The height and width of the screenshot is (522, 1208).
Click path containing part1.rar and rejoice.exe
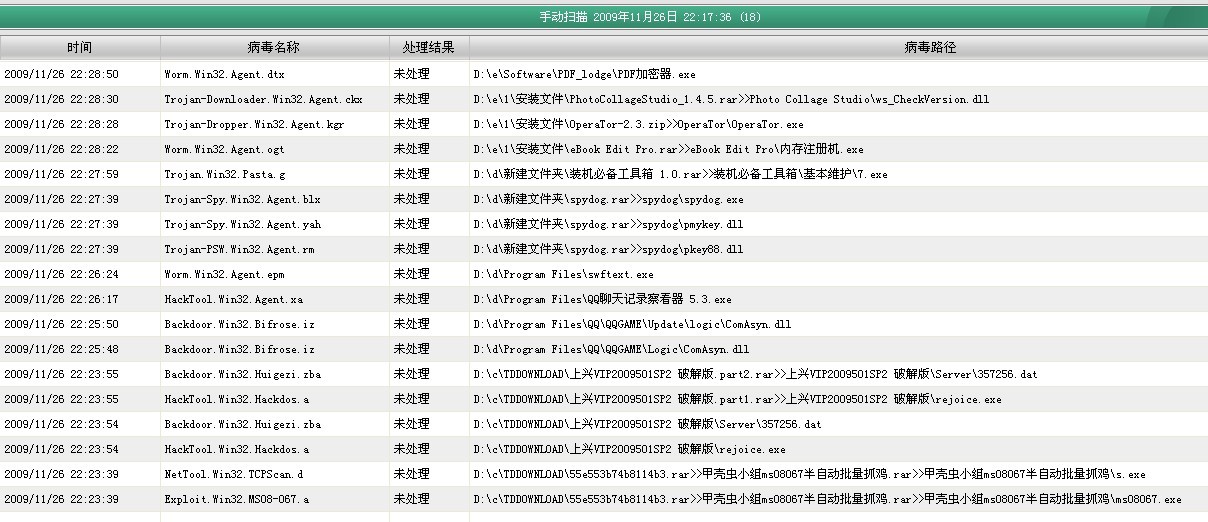pos(737,399)
